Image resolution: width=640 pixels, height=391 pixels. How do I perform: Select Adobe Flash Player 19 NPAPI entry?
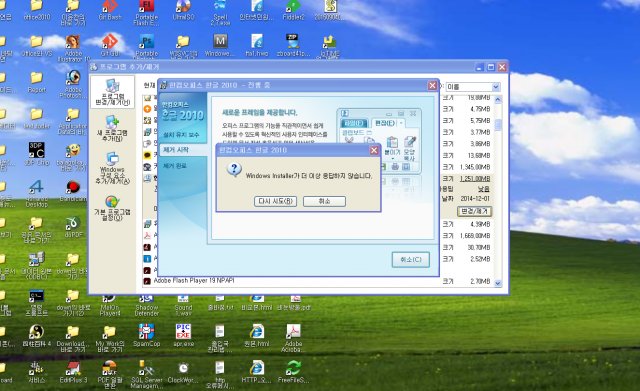point(194,281)
